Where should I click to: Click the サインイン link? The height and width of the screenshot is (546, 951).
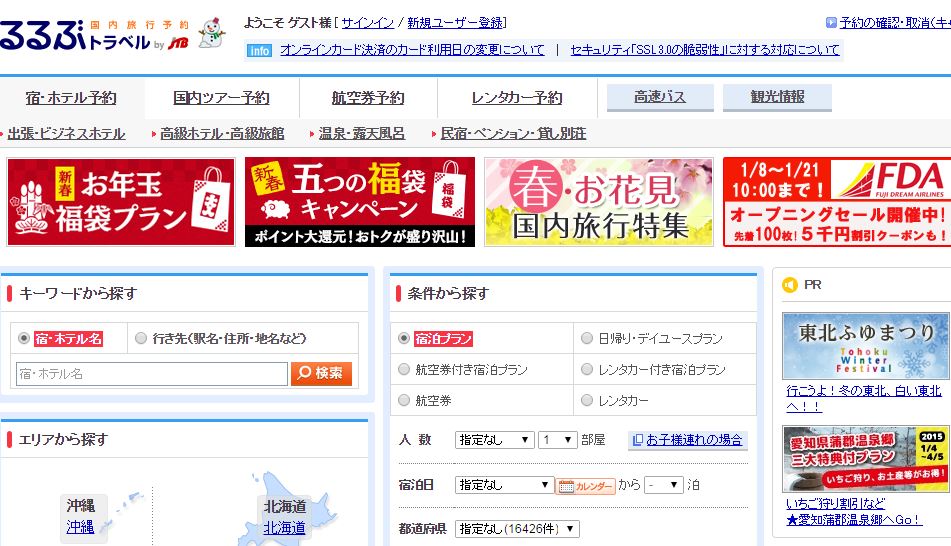(x=368, y=23)
